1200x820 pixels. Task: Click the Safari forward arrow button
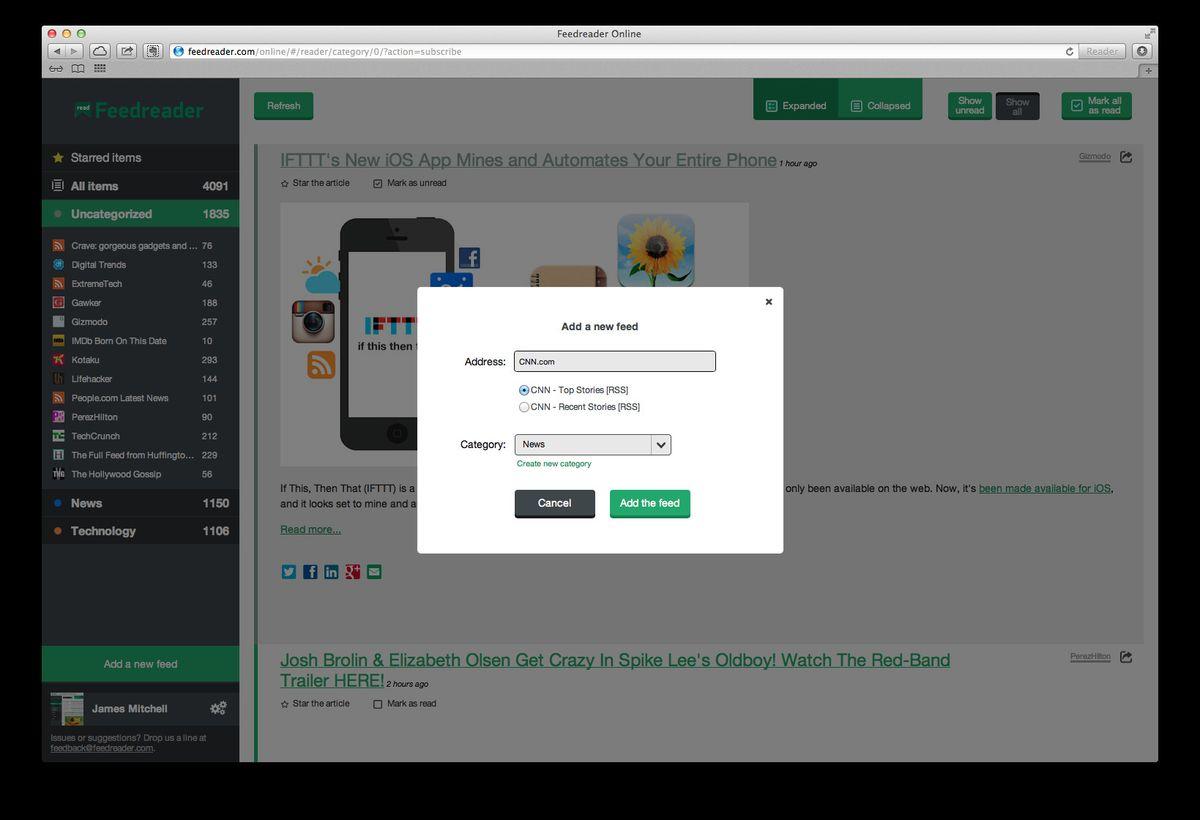74,51
